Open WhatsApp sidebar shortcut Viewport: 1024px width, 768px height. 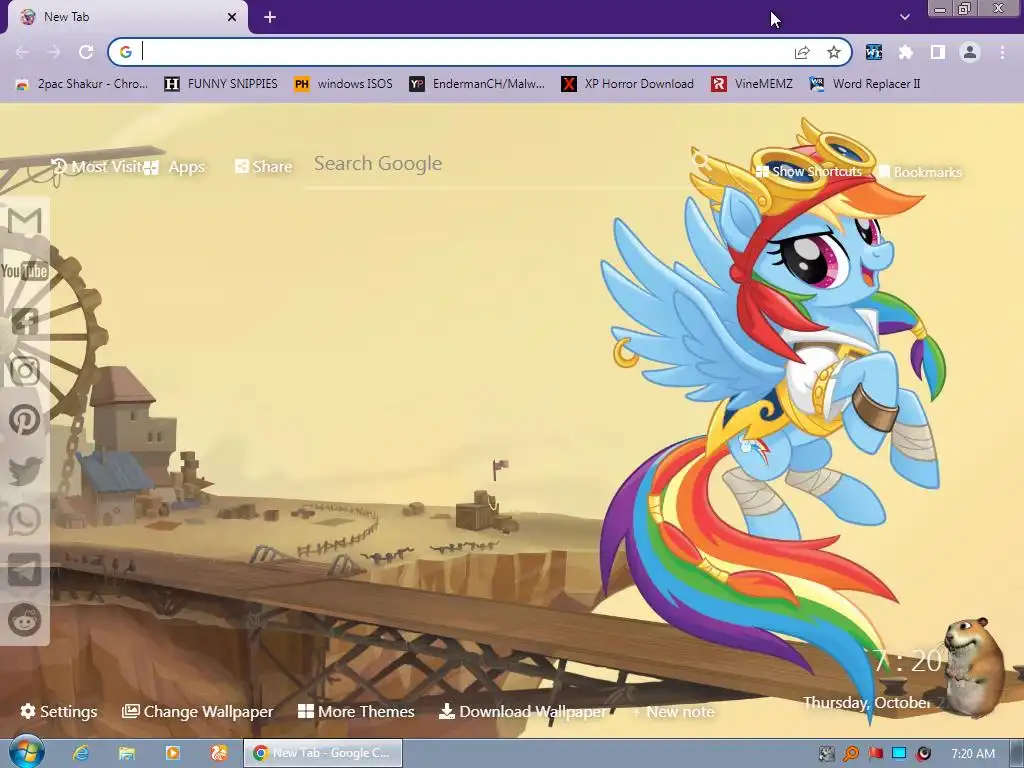click(25, 520)
